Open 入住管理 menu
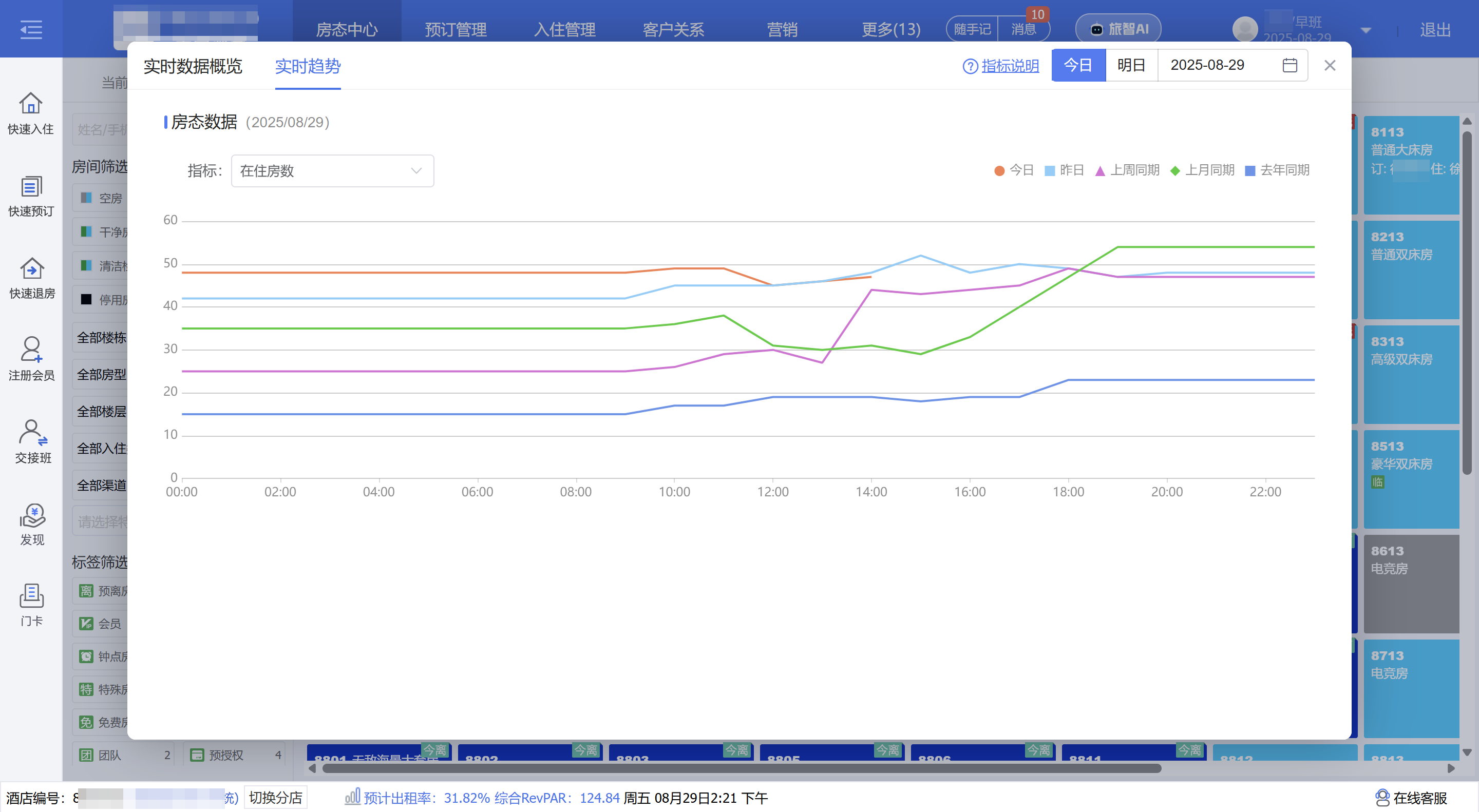 564,29
